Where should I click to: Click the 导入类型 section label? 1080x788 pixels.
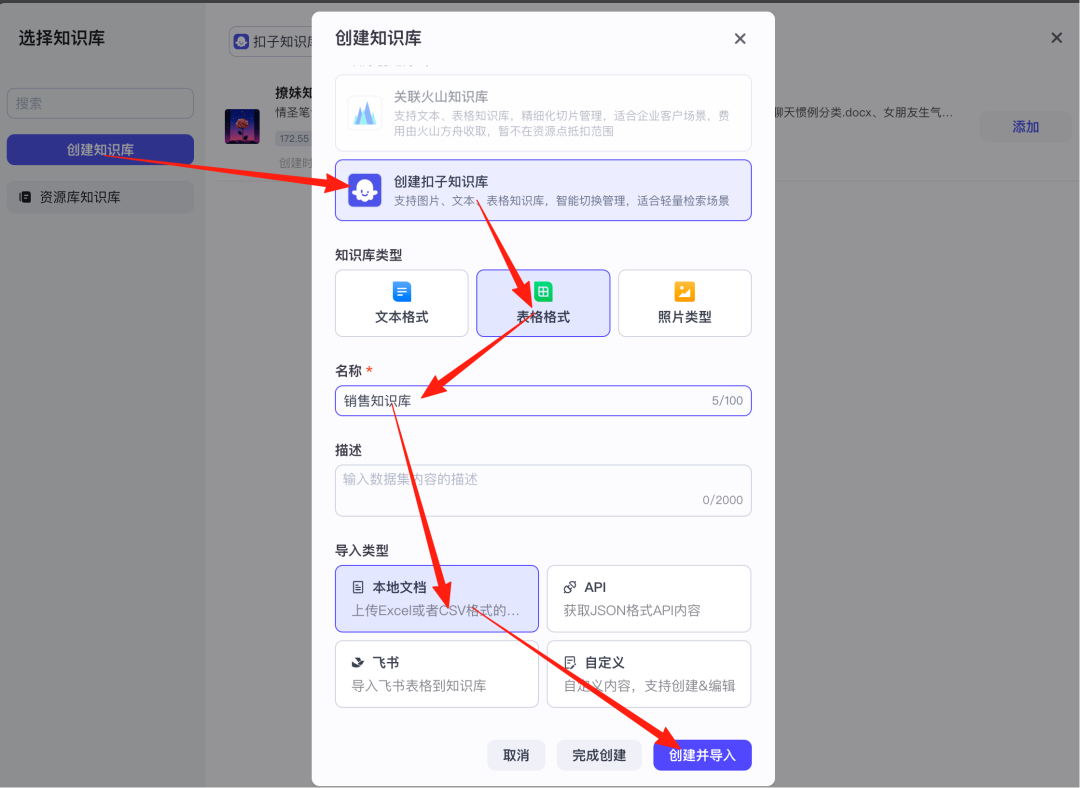[362, 550]
